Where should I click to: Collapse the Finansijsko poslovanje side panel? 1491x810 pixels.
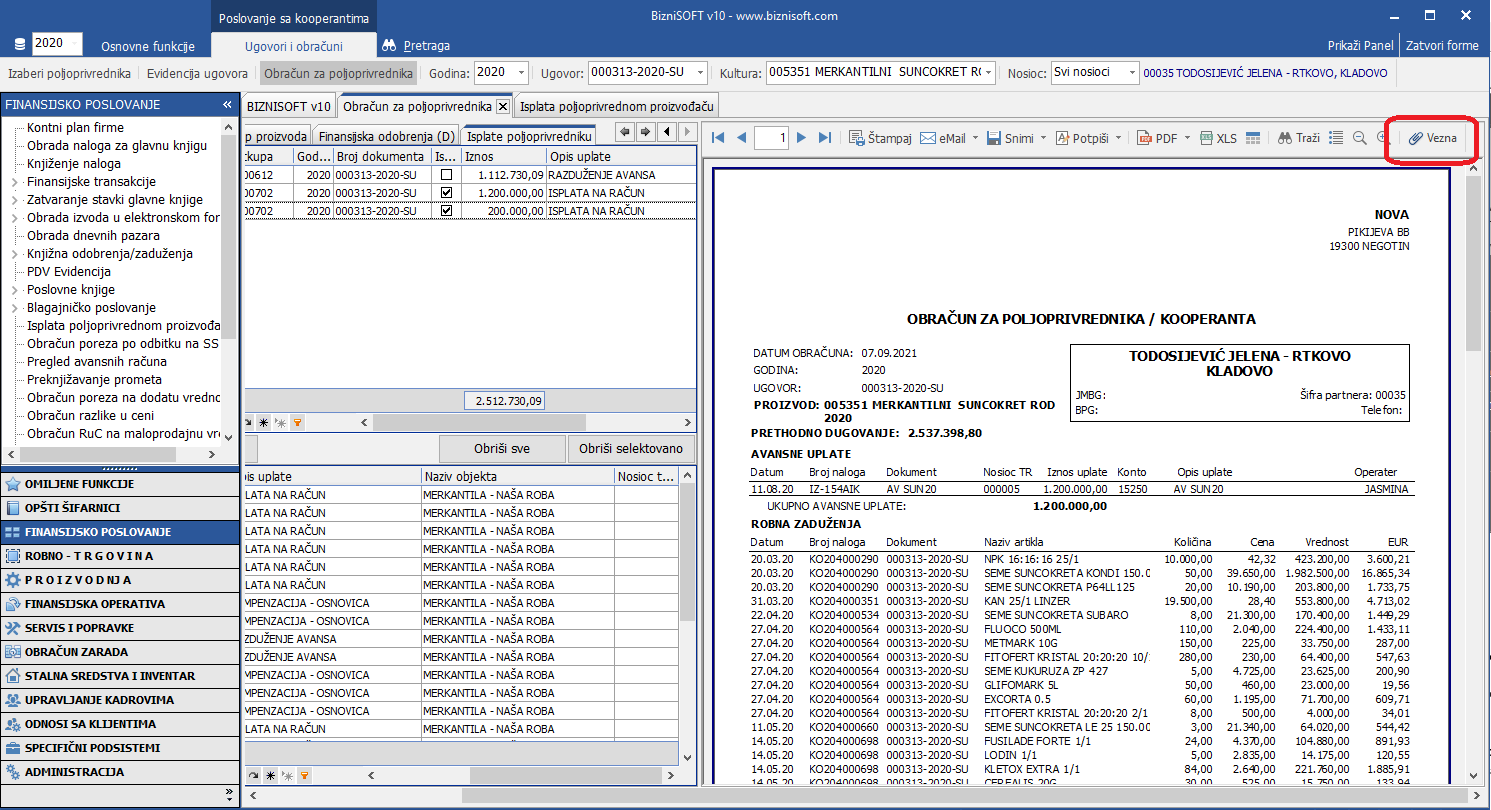tap(227, 105)
